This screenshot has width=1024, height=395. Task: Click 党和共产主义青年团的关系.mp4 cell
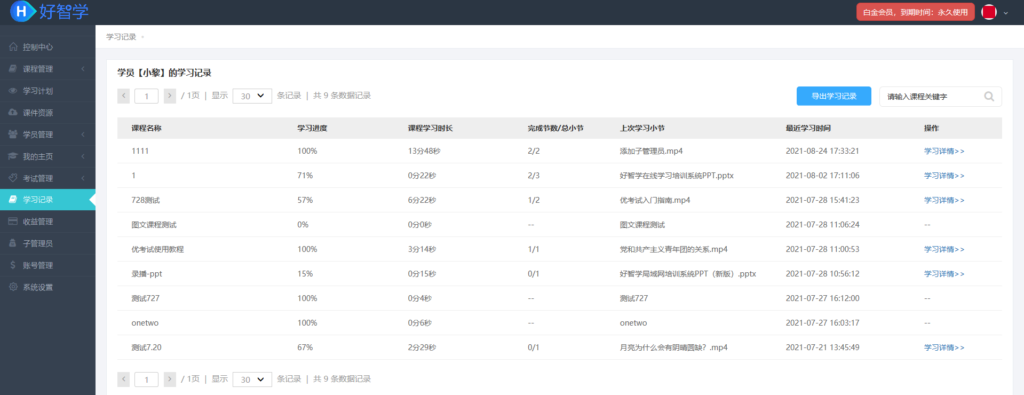[x=673, y=249]
